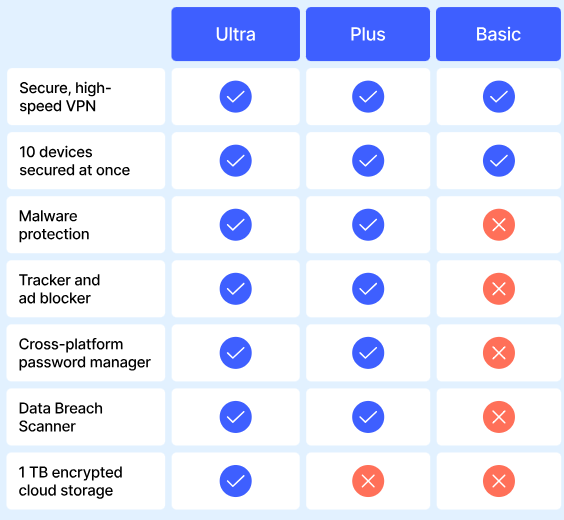Click Basic red X for Data Breach Scanner
Image resolution: width=564 pixels, height=520 pixels.
coord(499,417)
